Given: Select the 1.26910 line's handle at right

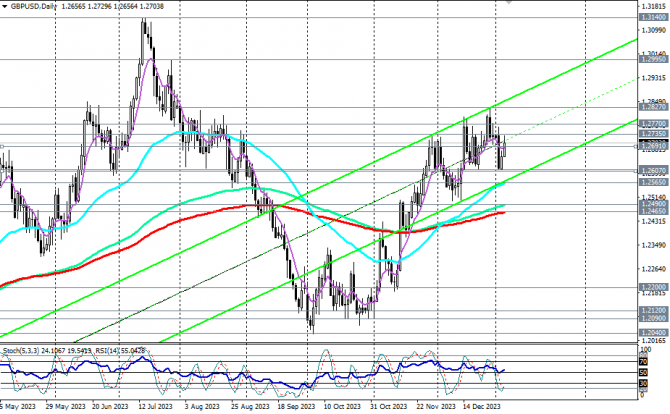Looking at the screenshot, I should (636, 146).
